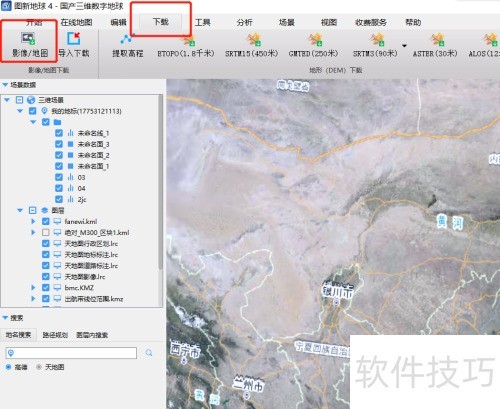The image size is (500, 409).
Task: Collapse the 图层 group in tree
Action: tap(20, 210)
